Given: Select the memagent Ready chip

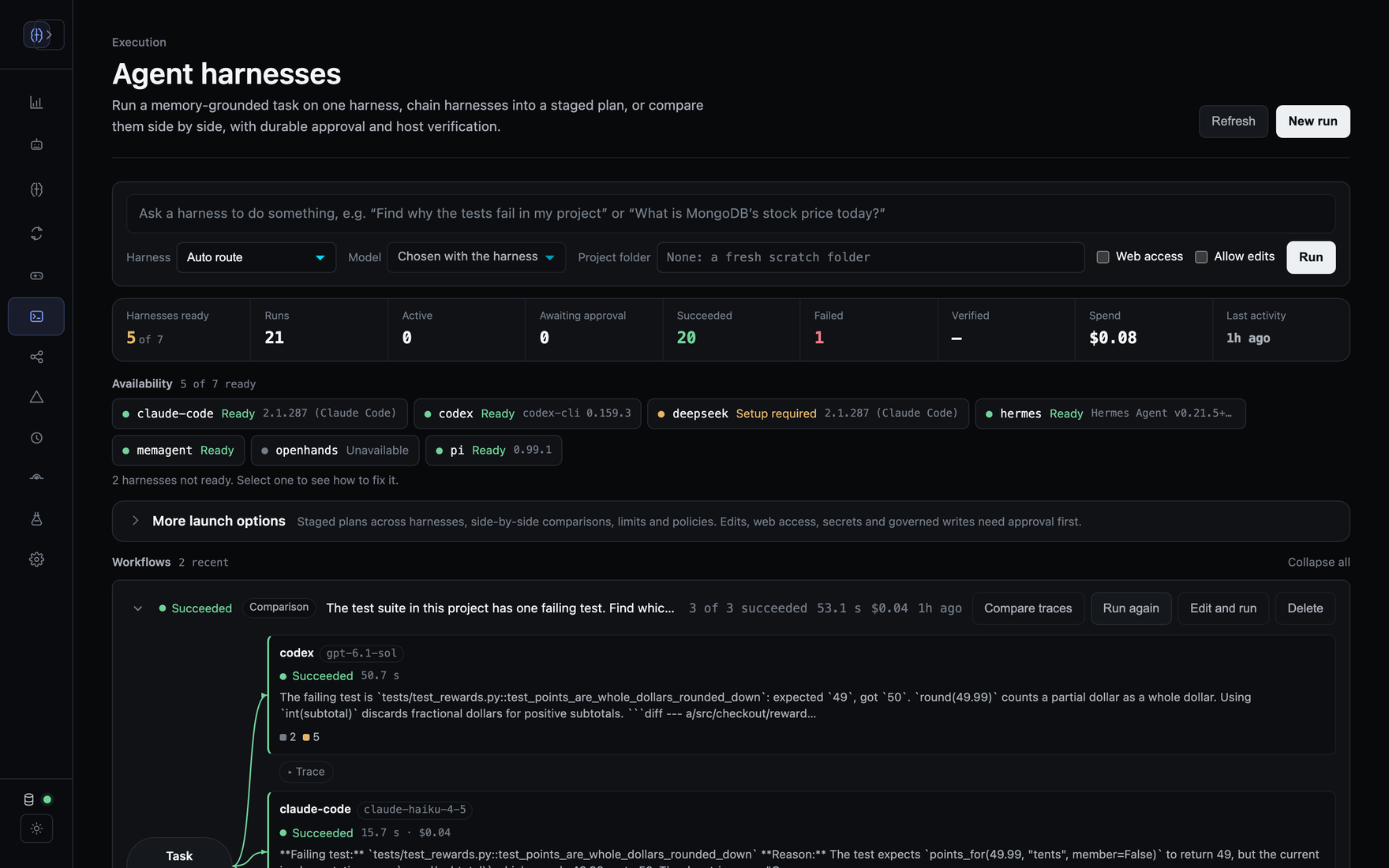Looking at the screenshot, I should click(x=178, y=451).
